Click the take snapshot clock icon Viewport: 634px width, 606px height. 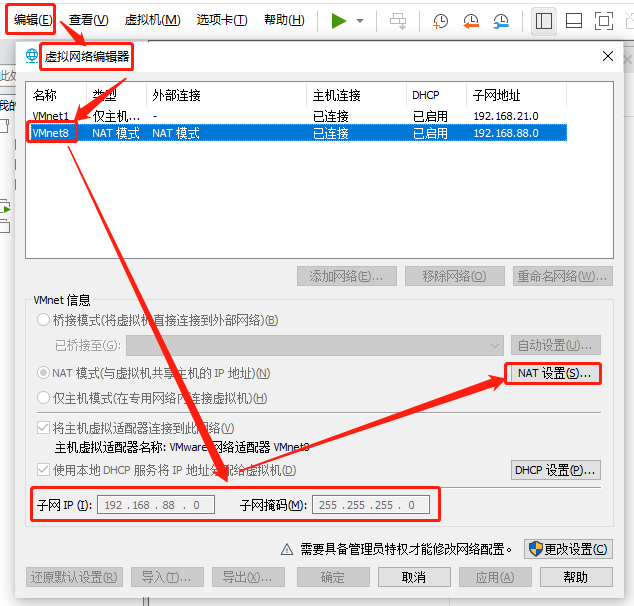tap(440, 21)
